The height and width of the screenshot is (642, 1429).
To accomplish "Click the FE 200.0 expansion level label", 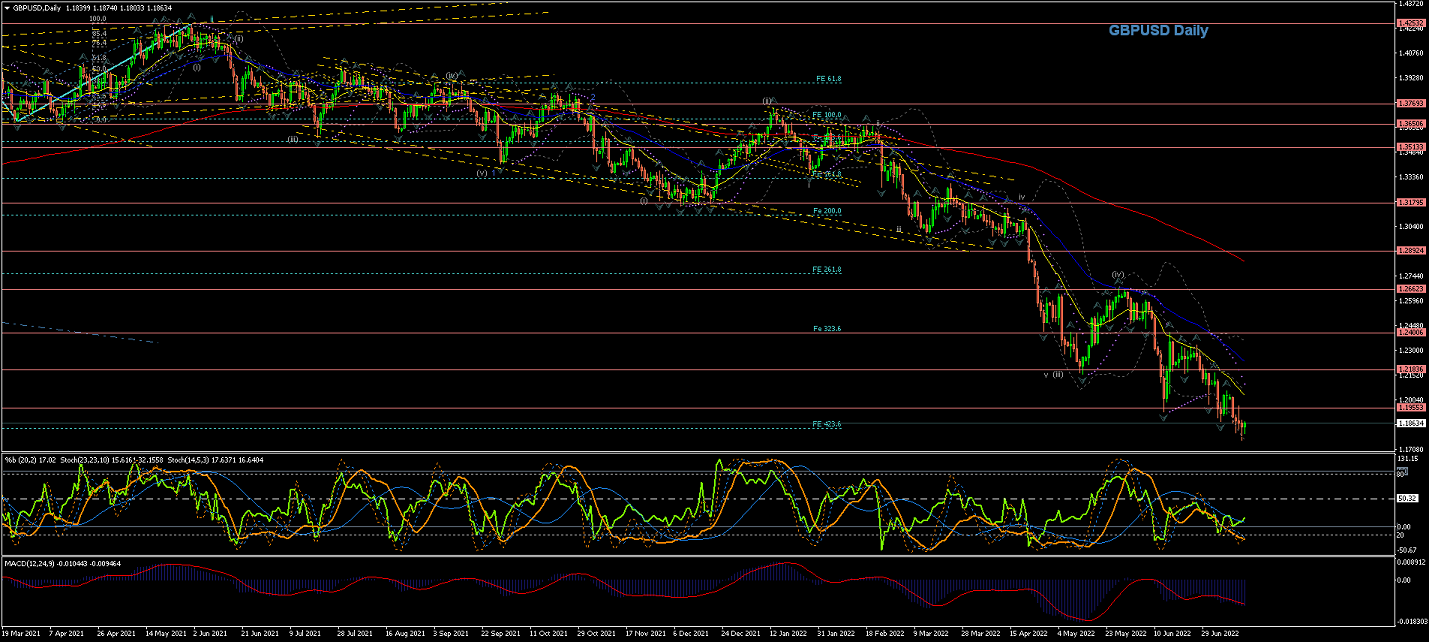I will point(827,211).
